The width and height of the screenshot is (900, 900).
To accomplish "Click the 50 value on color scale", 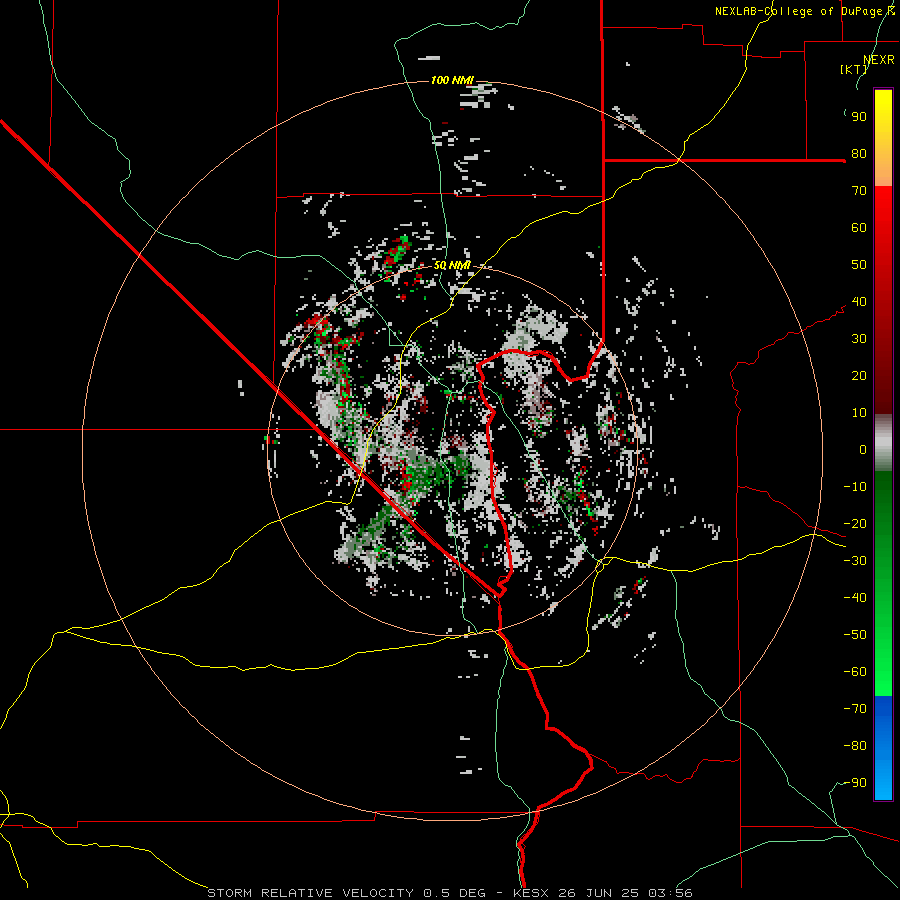I will [859, 265].
